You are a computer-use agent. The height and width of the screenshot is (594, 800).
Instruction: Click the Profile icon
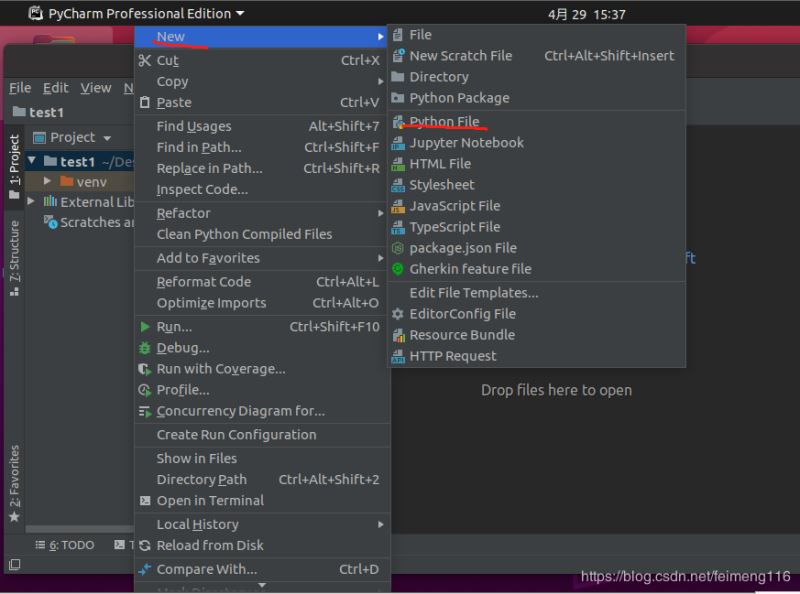point(145,390)
